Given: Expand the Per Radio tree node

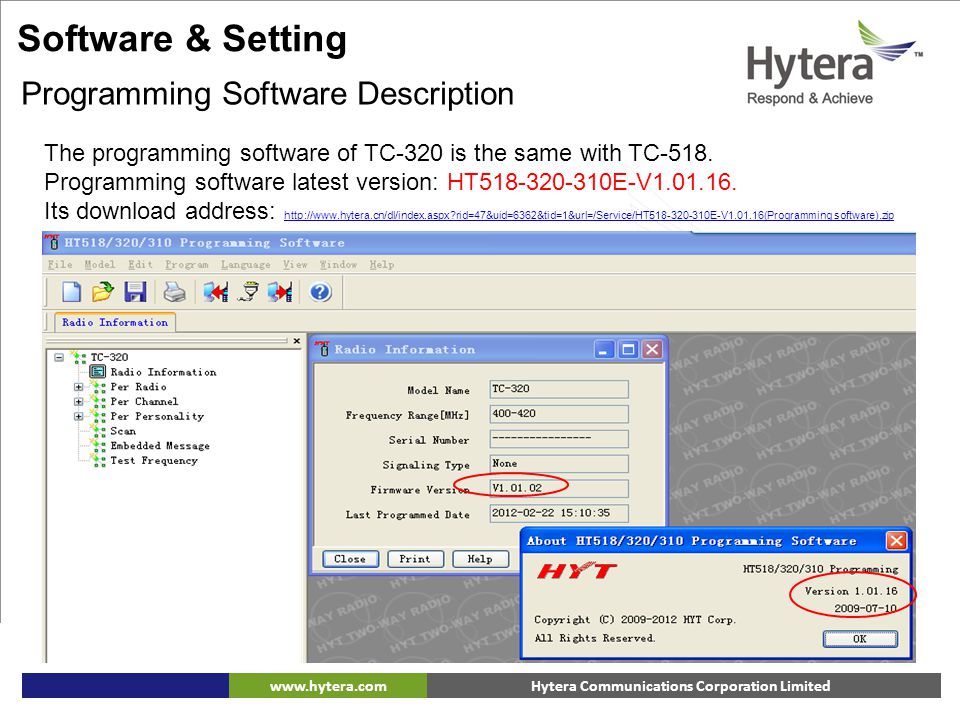Looking at the screenshot, I should click(78, 387).
